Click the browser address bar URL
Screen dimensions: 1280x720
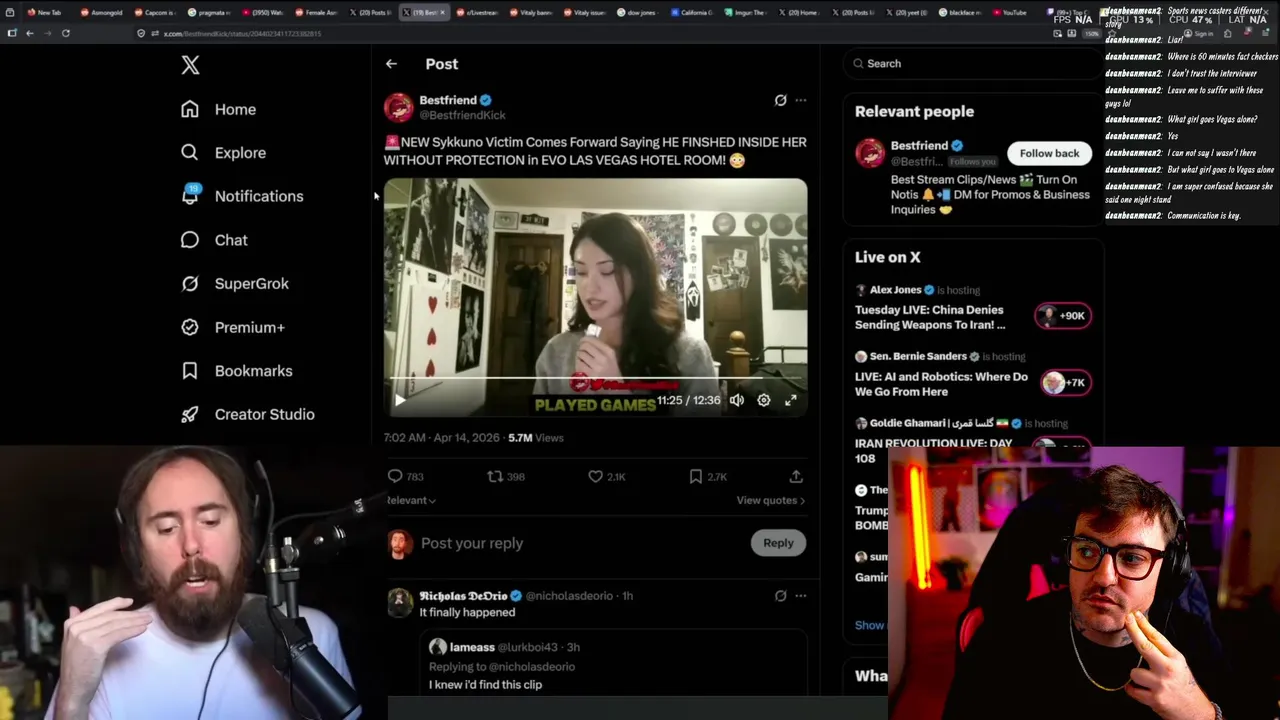[242, 34]
